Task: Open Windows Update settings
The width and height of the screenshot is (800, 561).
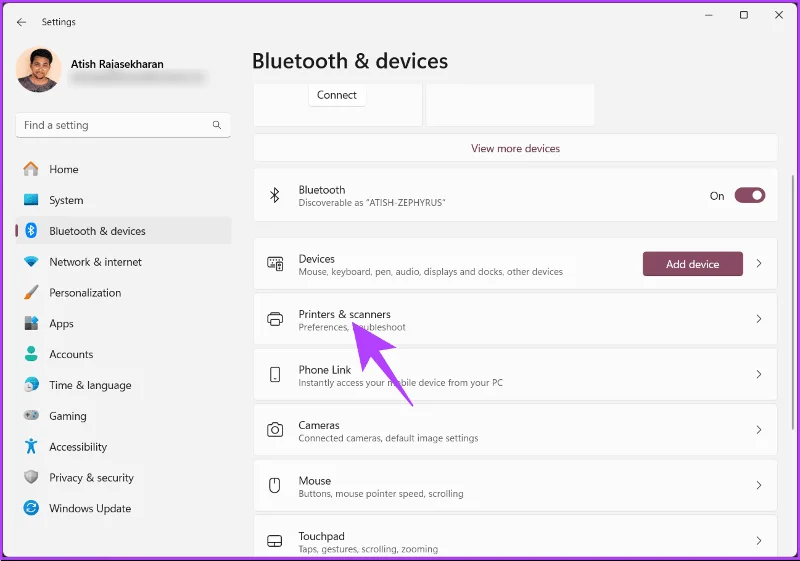Action: (123, 509)
